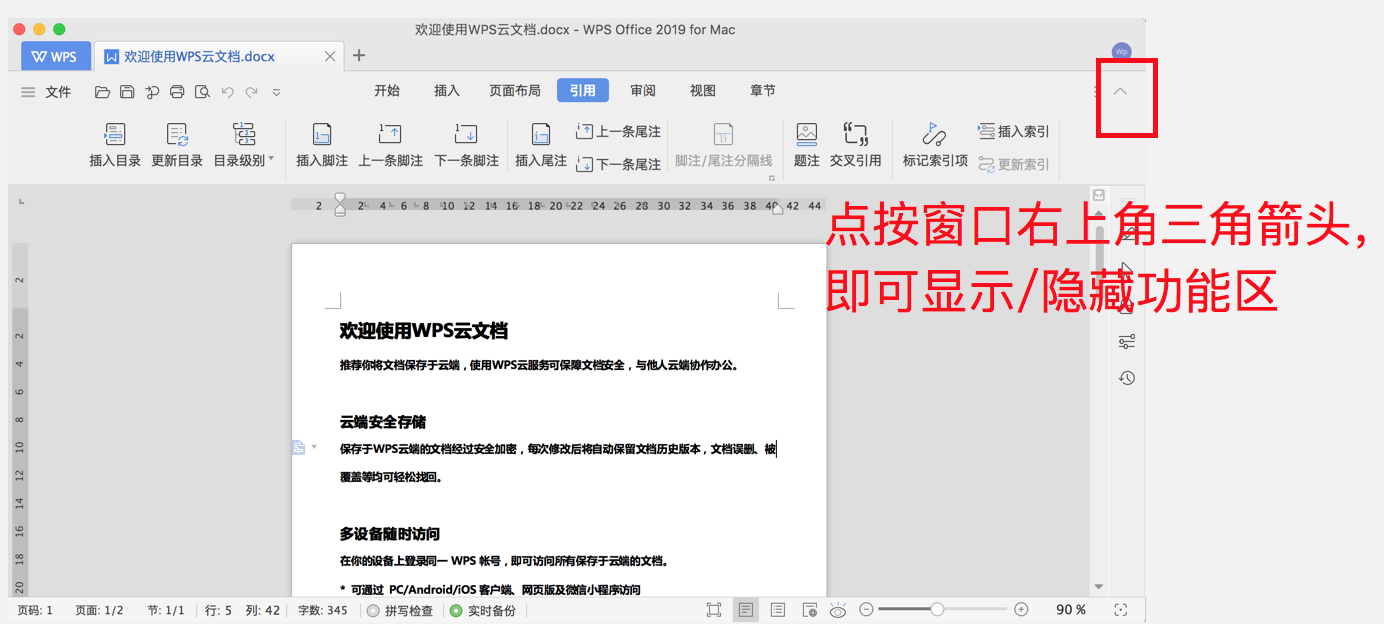Toggle 拼写检查 spell check option
The height and width of the screenshot is (624, 1384).
400,610
